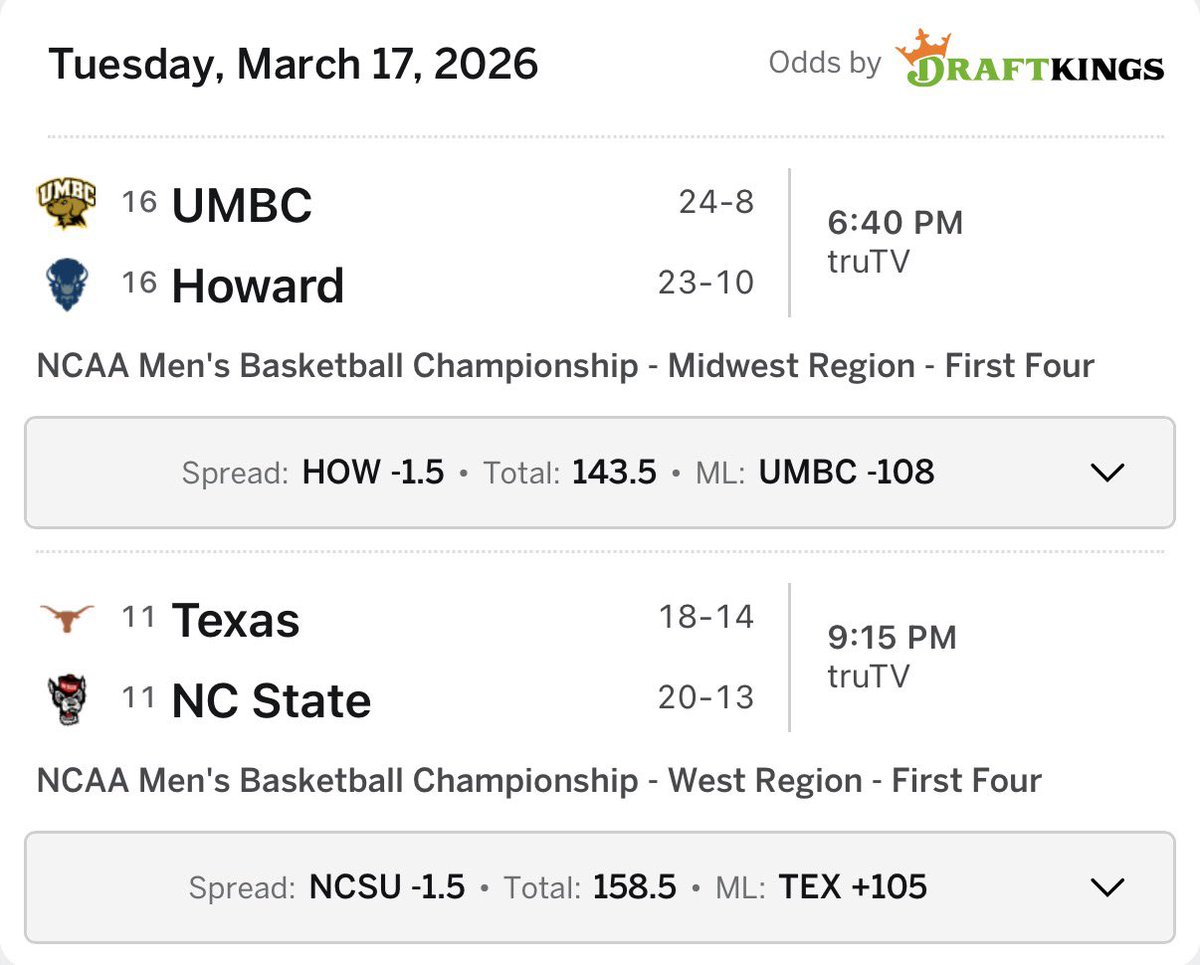The image size is (1200, 965).
Task: Open the NC State team page
Action: coord(271,701)
